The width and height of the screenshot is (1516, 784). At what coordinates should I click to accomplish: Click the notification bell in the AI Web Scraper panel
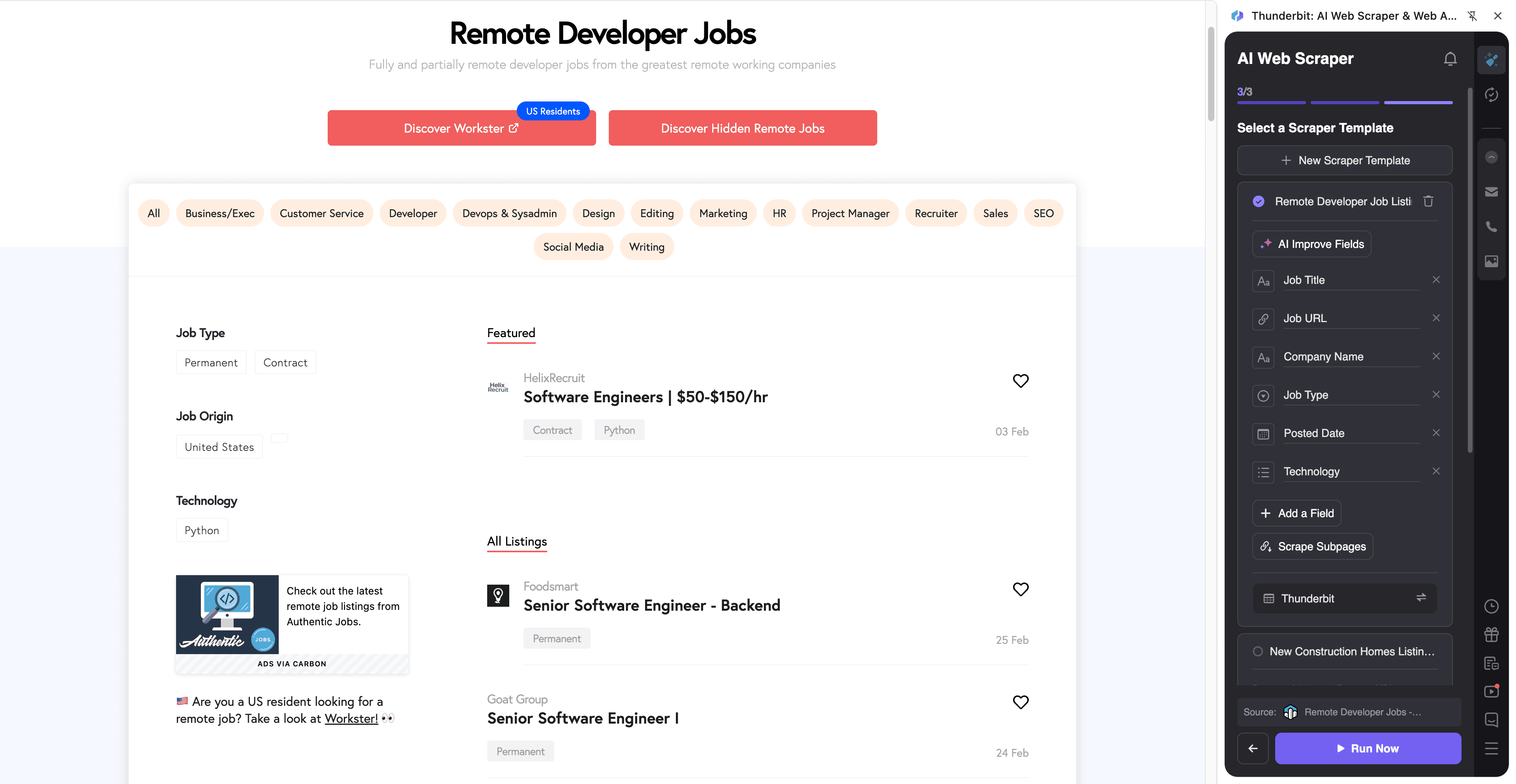pos(1450,58)
